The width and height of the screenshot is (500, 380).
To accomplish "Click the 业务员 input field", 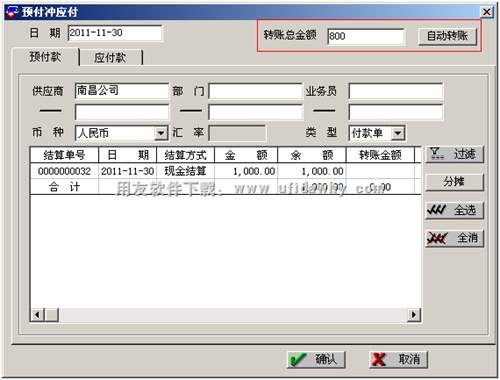I will (x=396, y=91).
